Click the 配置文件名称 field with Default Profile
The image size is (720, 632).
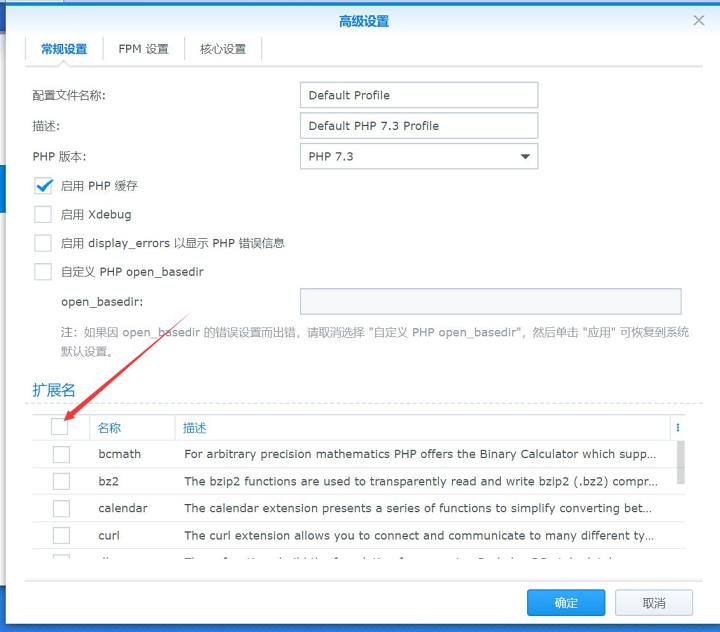[x=419, y=95]
